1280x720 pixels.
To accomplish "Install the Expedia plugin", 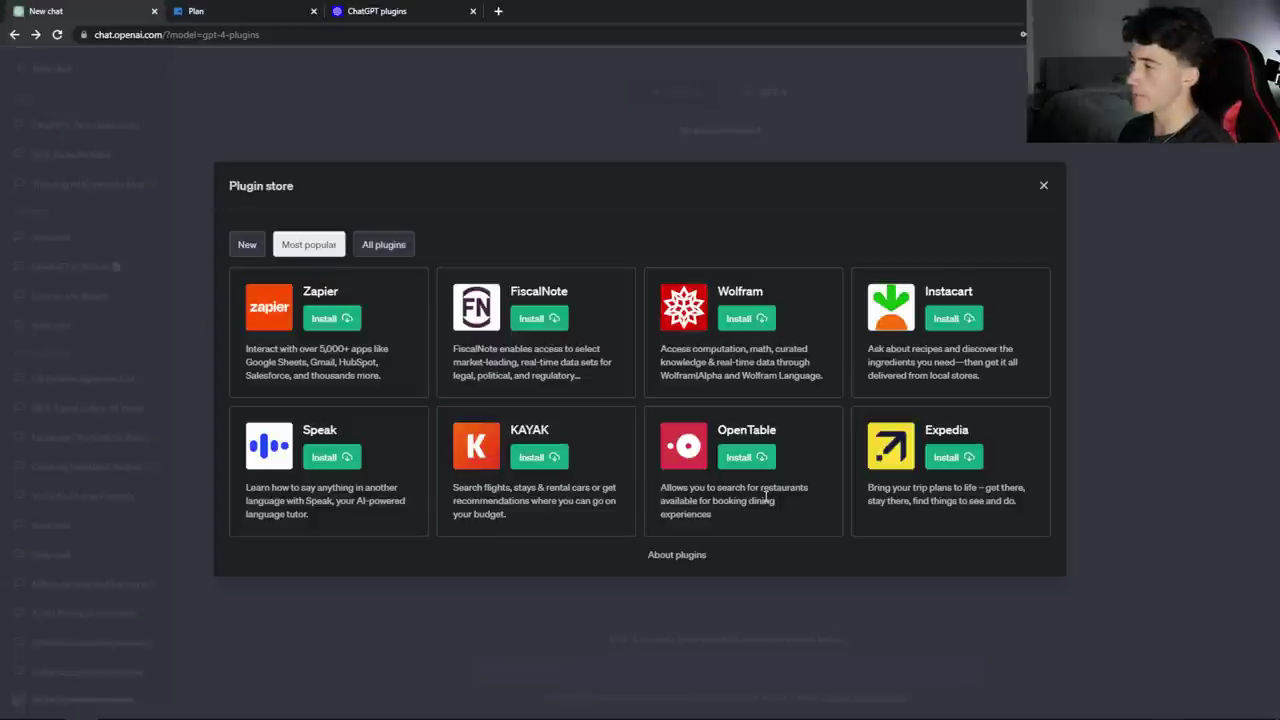I will (954, 457).
